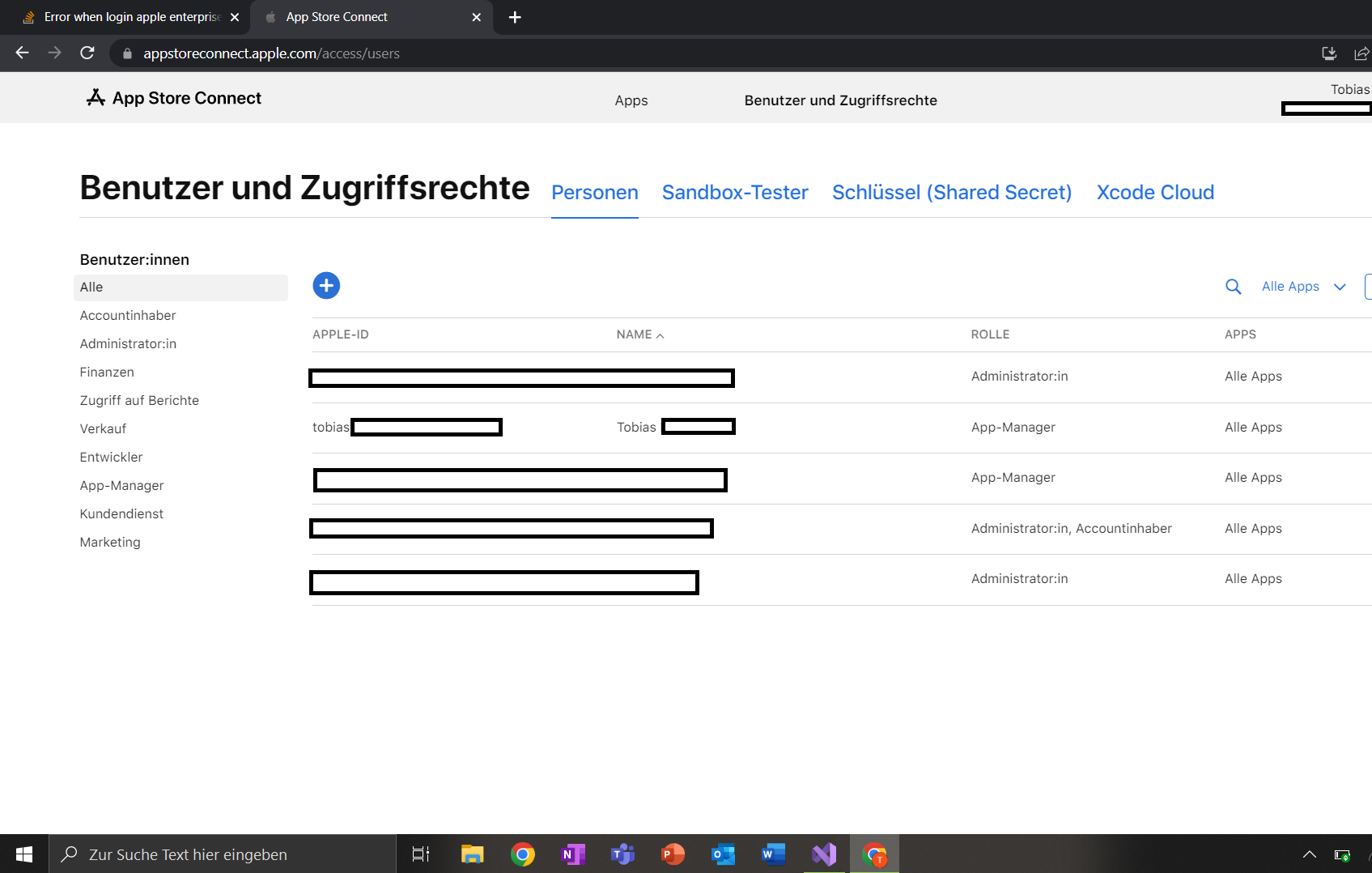Screen dimensions: 1372x873
Task: Open the Schlüssel (Shared Secret) tab
Action: point(952,193)
